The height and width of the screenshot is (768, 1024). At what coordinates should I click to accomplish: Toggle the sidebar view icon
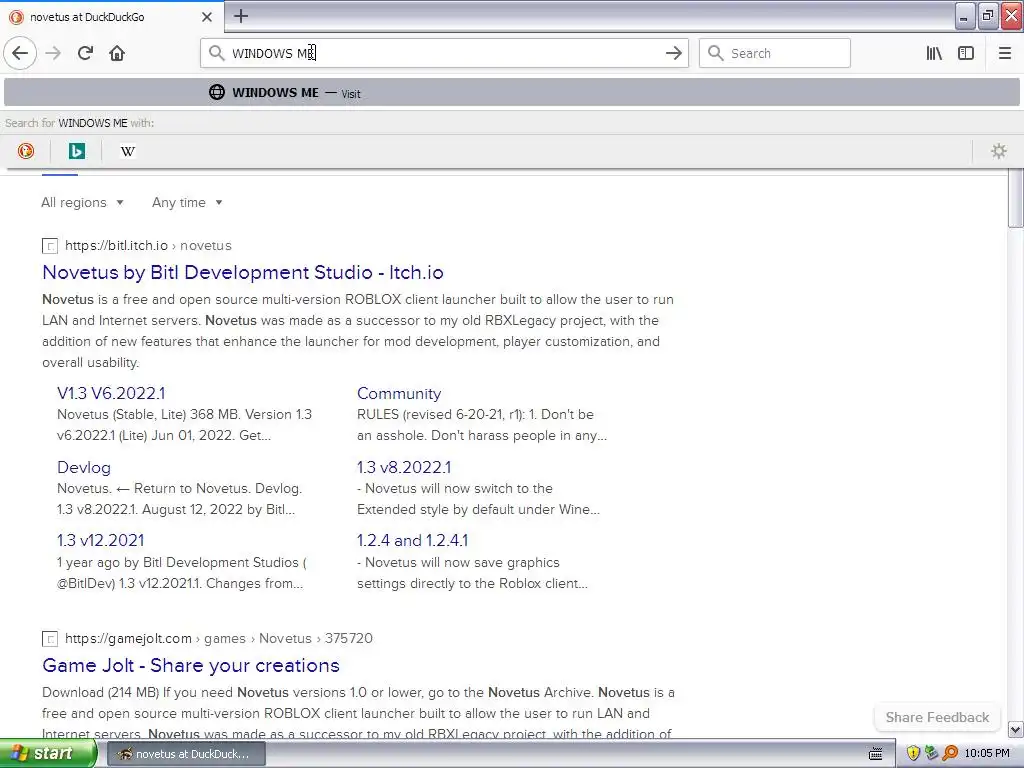click(x=966, y=53)
